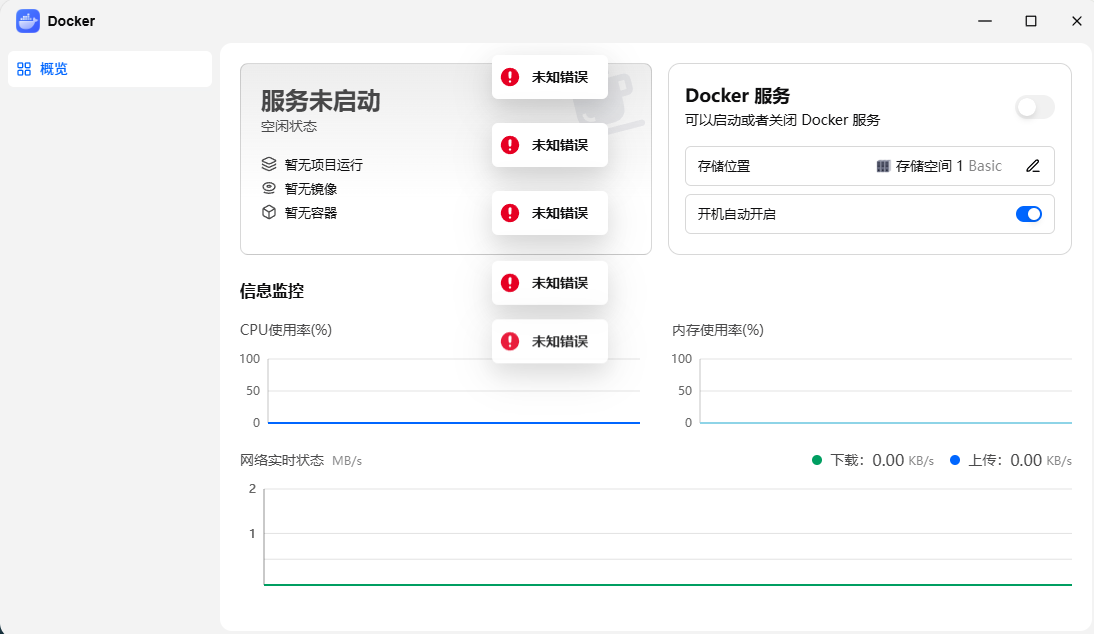
Task: Click the disc icon beside 暂无镜像
Action: click(x=269, y=188)
